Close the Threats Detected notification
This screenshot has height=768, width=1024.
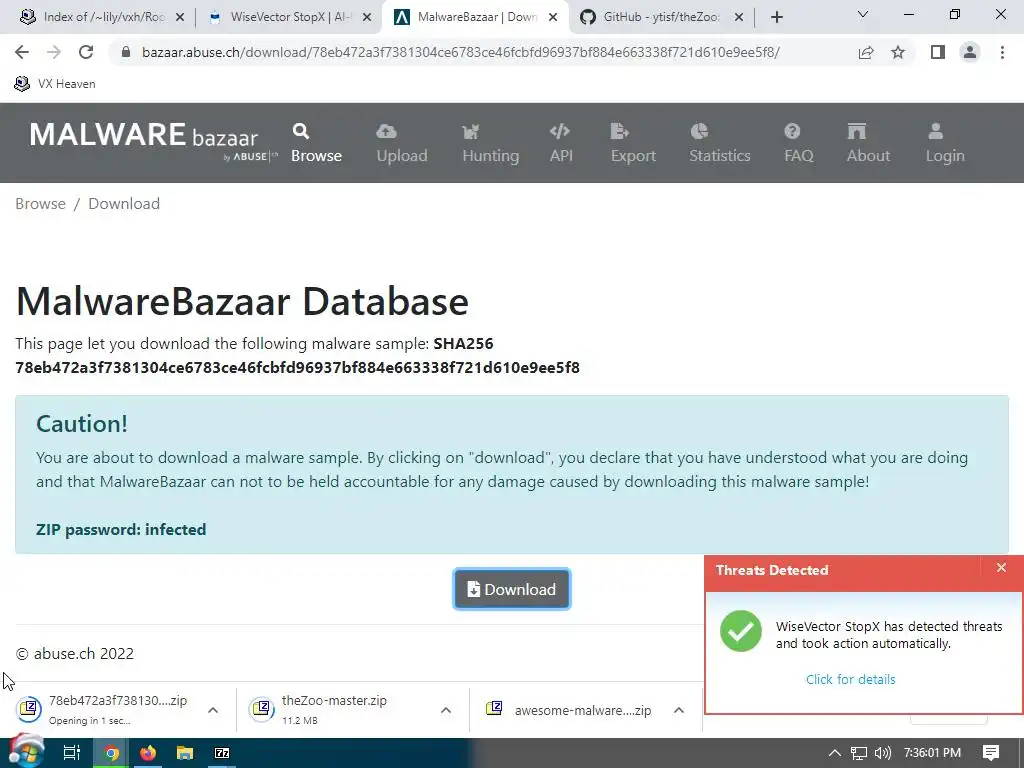(1001, 568)
